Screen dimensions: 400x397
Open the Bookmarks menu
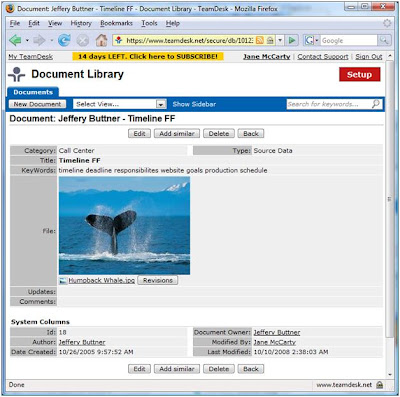(x=116, y=23)
